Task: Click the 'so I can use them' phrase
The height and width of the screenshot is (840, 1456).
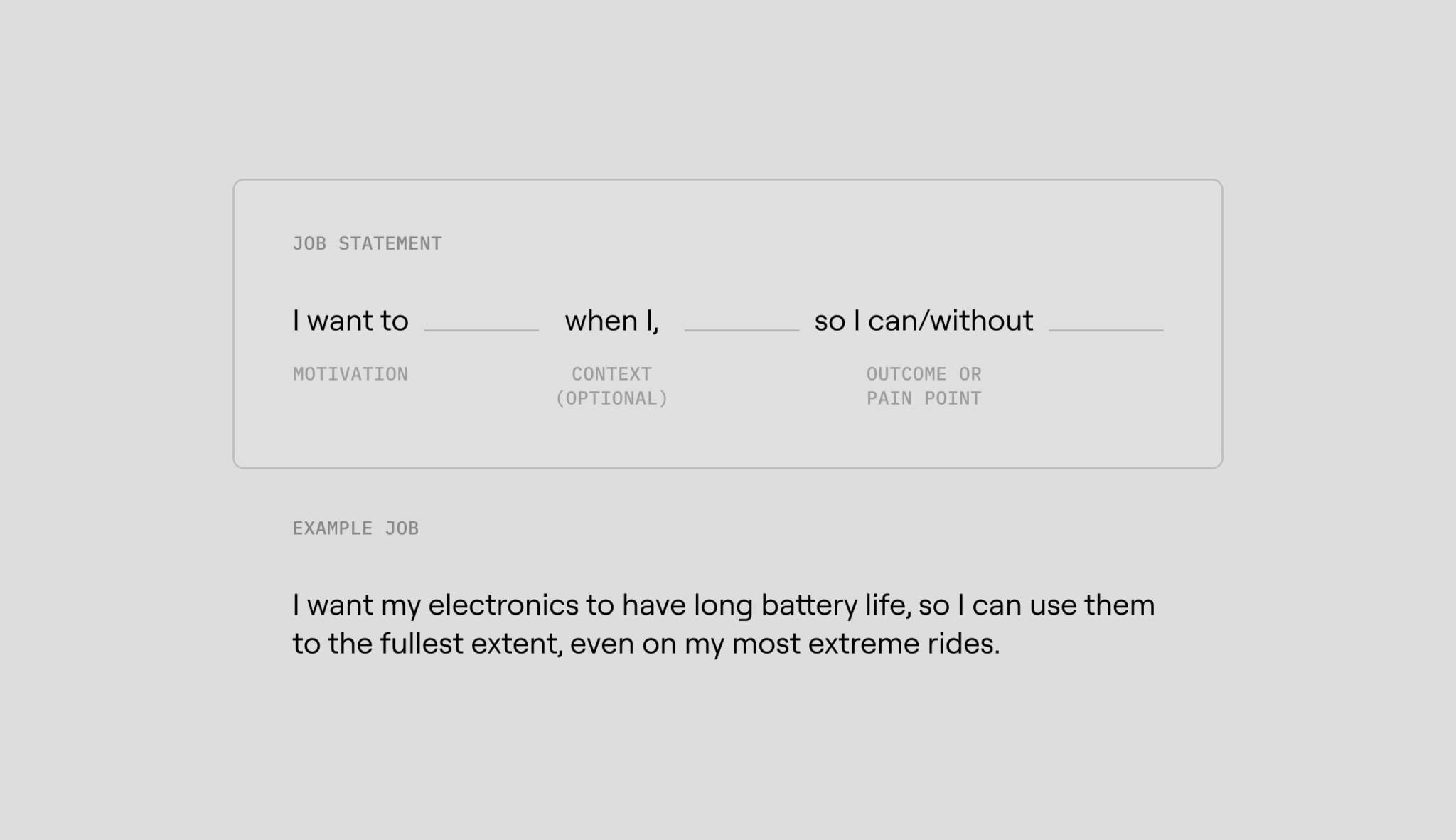Action: [x=1037, y=605]
